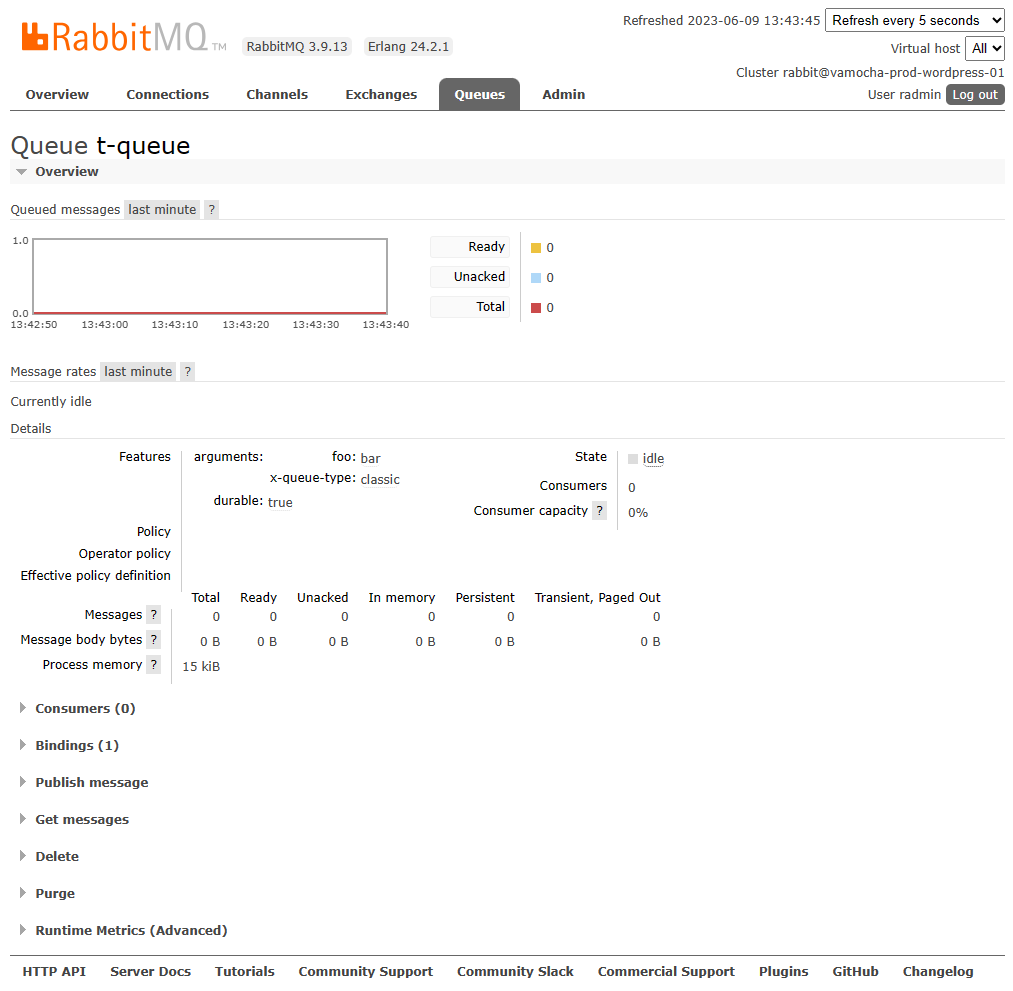Image resolution: width=1013 pixels, height=991 pixels.
Task: Click the RabbitMQ 3.9.13 version badge
Action: [x=297, y=47]
